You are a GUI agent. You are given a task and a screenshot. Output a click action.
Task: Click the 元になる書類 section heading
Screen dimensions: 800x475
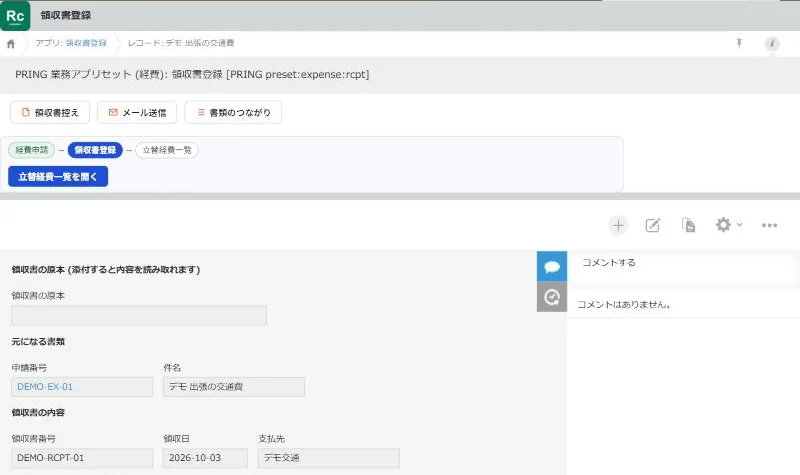[38, 342]
